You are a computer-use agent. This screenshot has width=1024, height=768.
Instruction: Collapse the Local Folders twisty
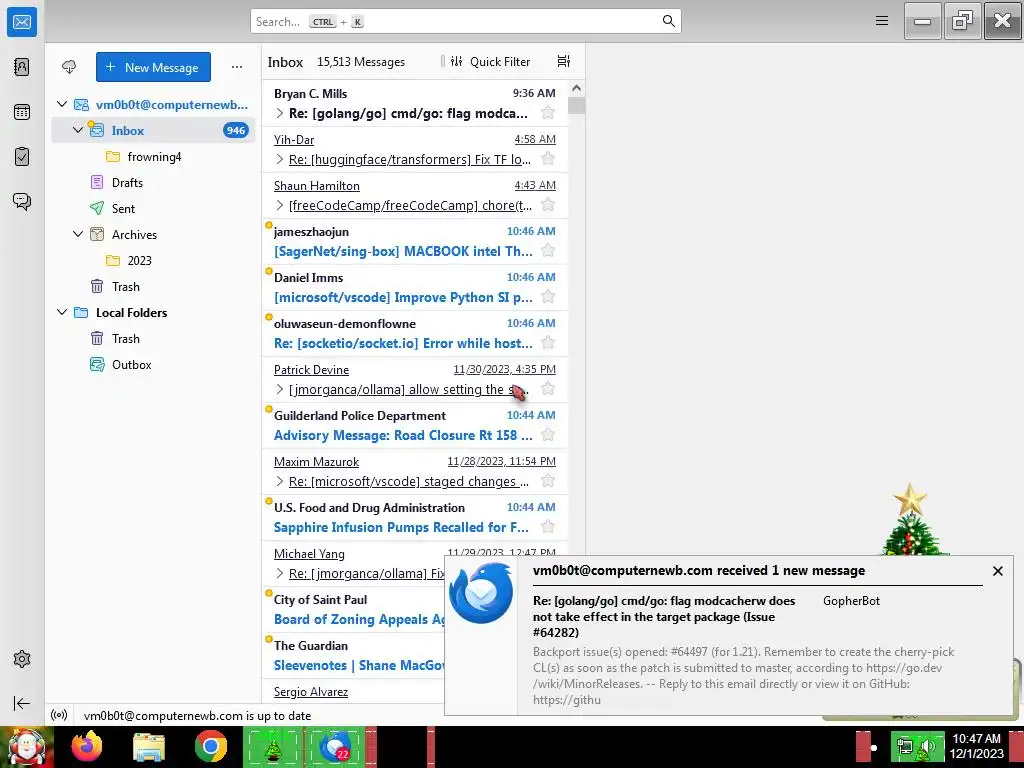pos(62,312)
